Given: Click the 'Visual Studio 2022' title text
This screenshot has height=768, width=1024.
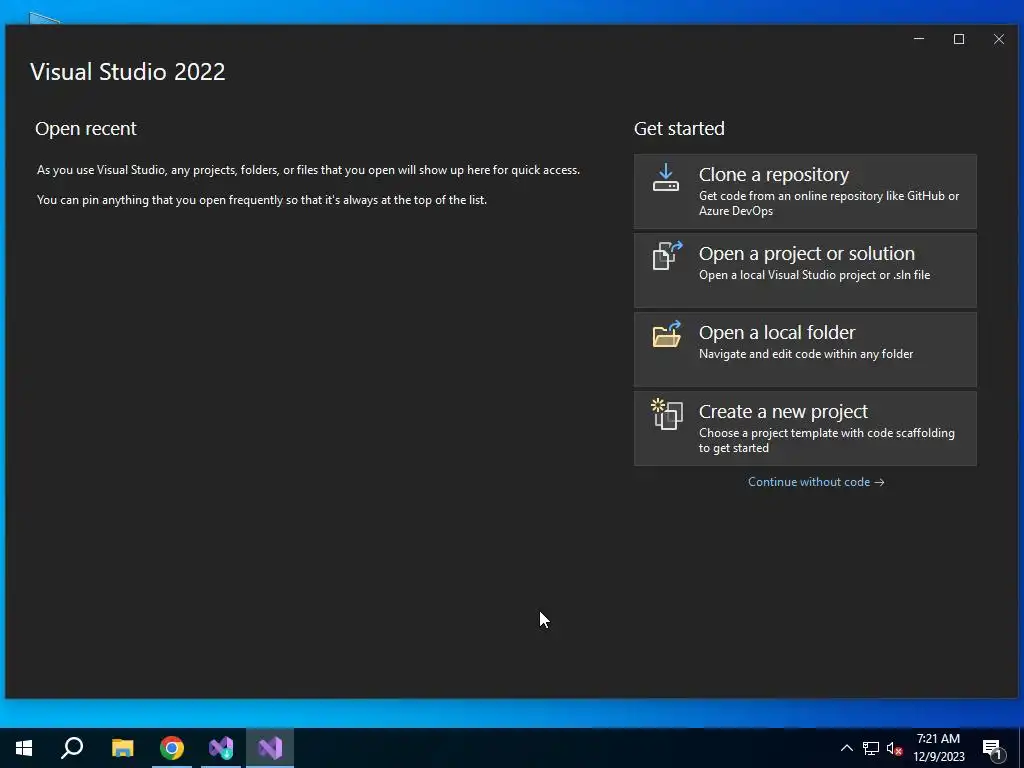Looking at the screenshot, I should 127,71.
